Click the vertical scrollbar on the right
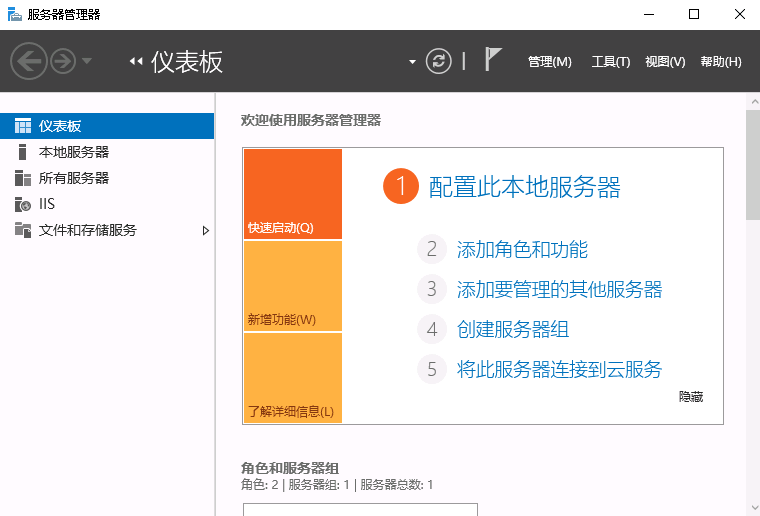This screenshot has height=516, width=760. 752,300
